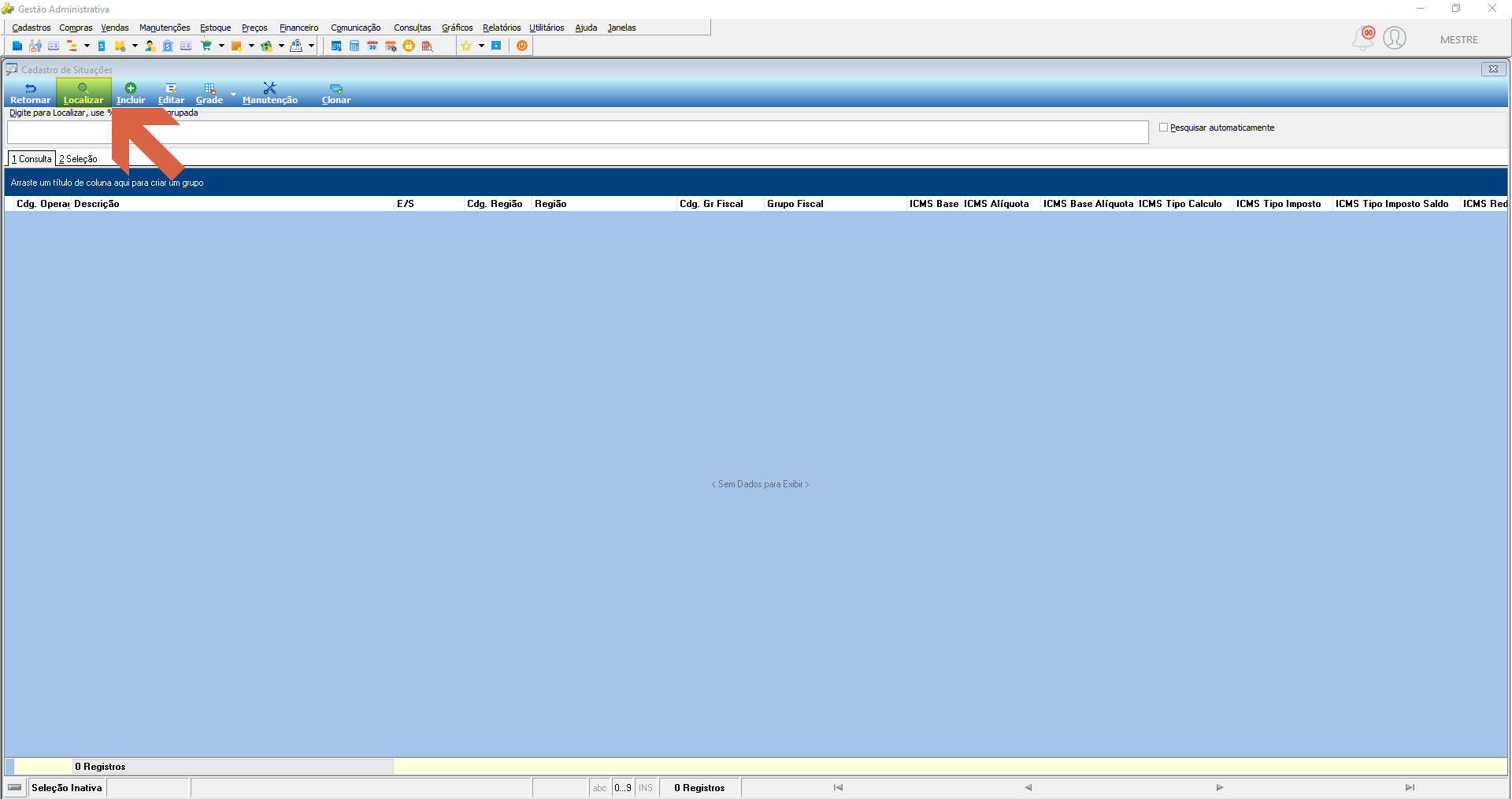Click the yellow box with gear icon

pyautogui.click(x=120, y=46)
